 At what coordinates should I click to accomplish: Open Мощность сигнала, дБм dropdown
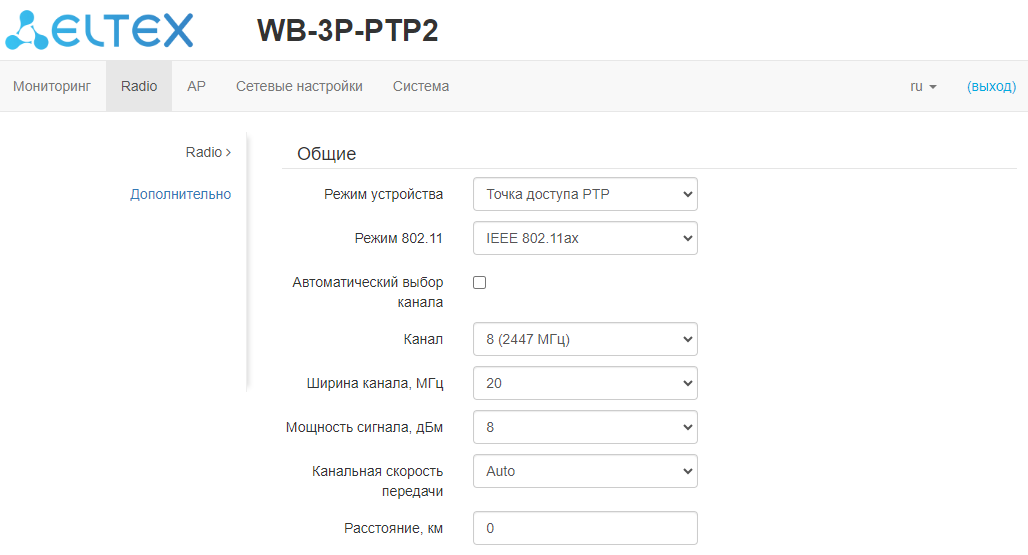[x=585, y=427]
